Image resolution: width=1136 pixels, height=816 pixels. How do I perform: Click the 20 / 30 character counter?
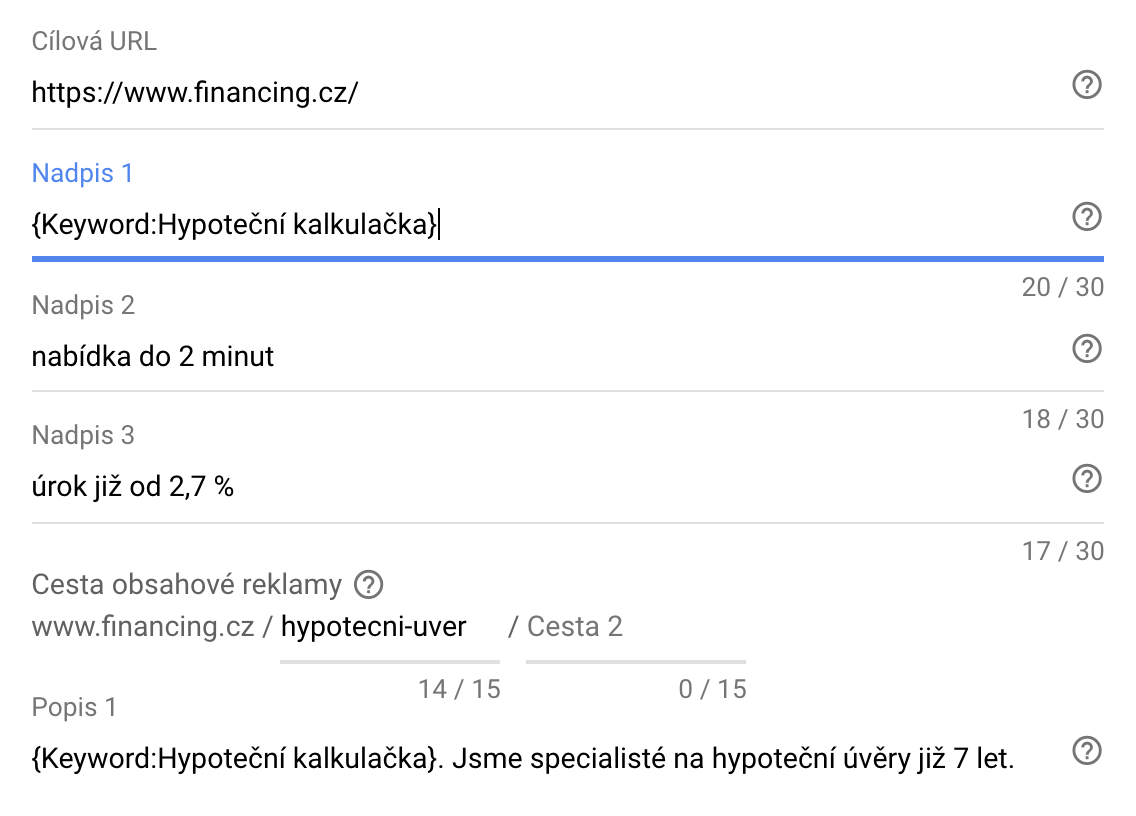[x=1063, y=287]
